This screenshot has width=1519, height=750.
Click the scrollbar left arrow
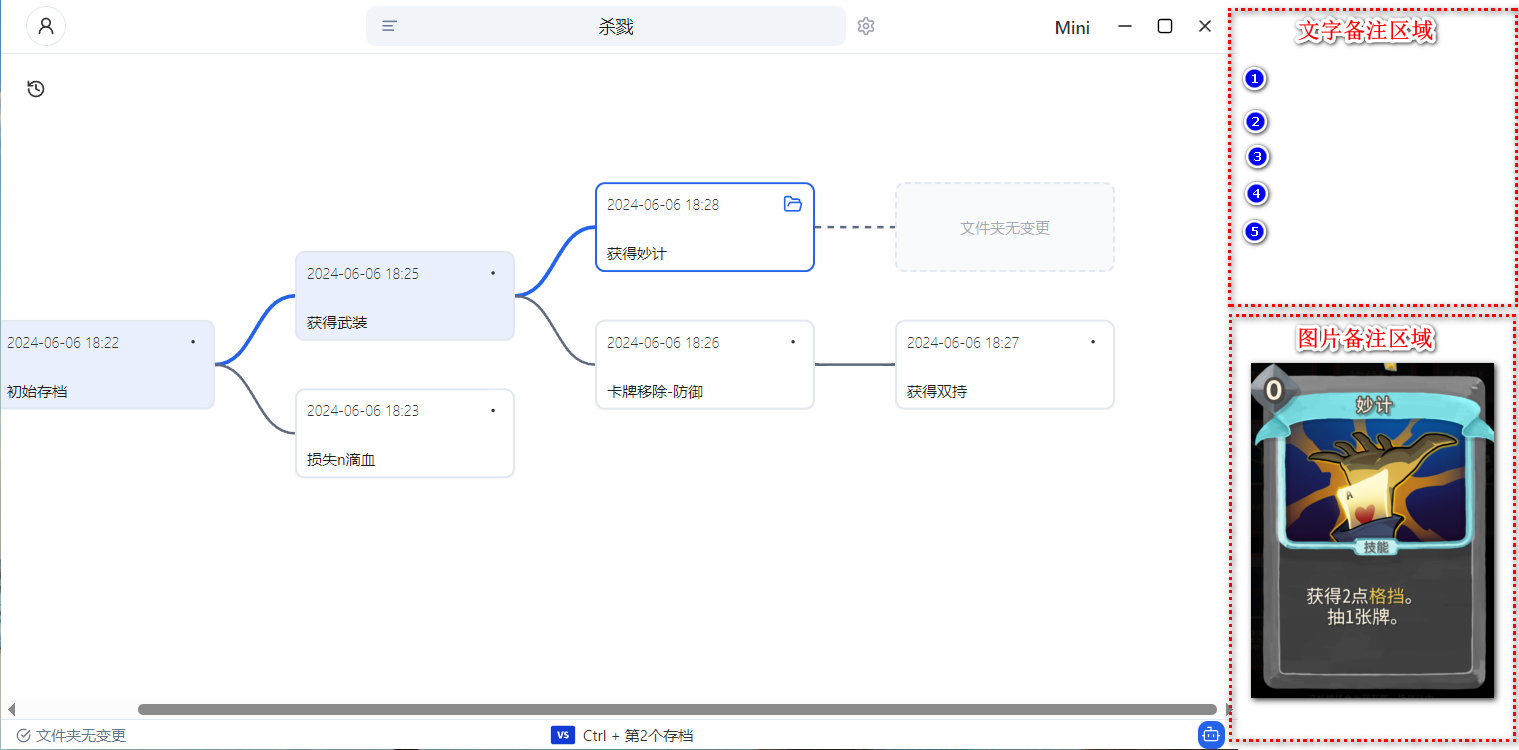[11, 709]
